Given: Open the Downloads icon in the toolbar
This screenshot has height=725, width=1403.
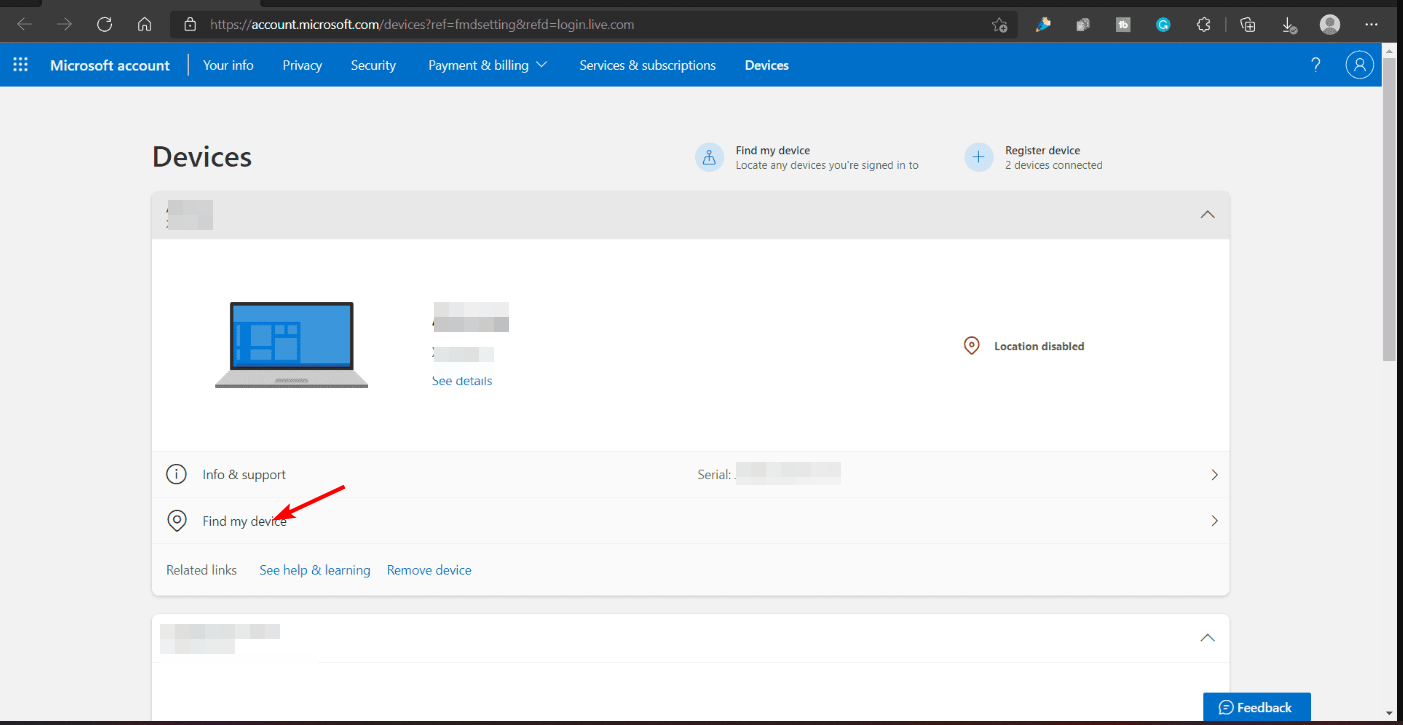Looking at the screenshot, I should click(1289, 24).
